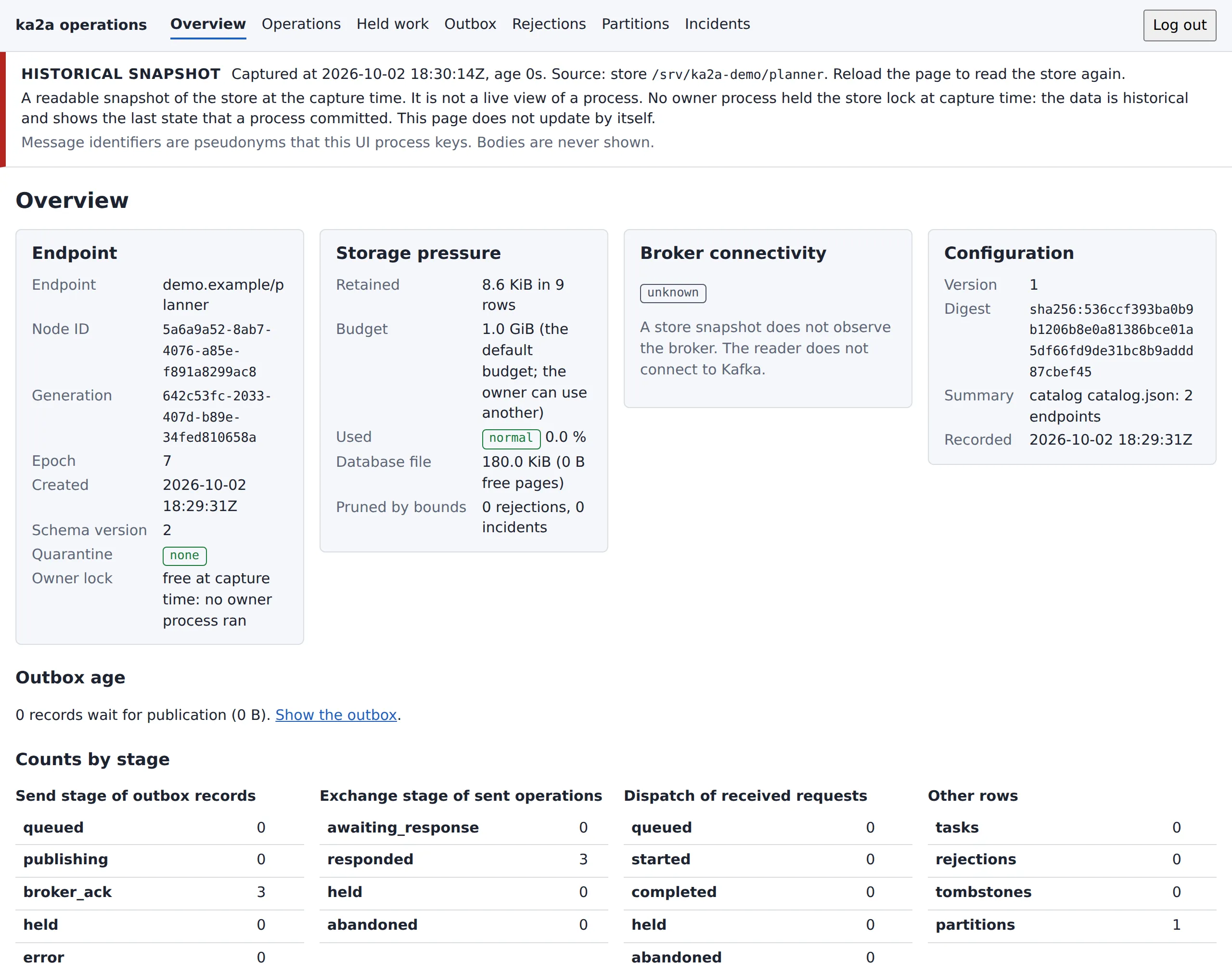
Task: Click the 'Outbox age' section heading
Action: point(70,678)
